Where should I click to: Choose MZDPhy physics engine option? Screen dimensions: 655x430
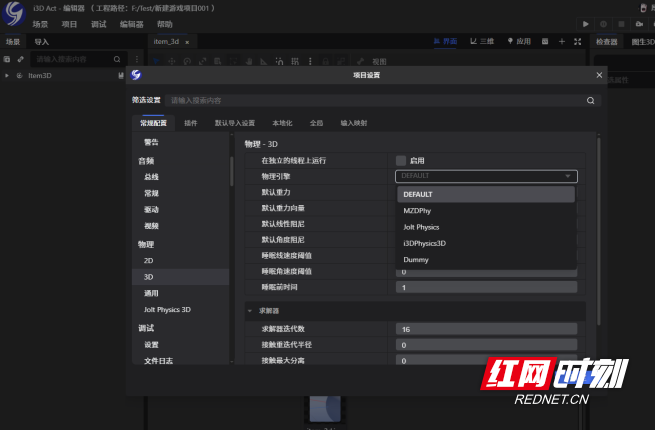click(486, 211)
